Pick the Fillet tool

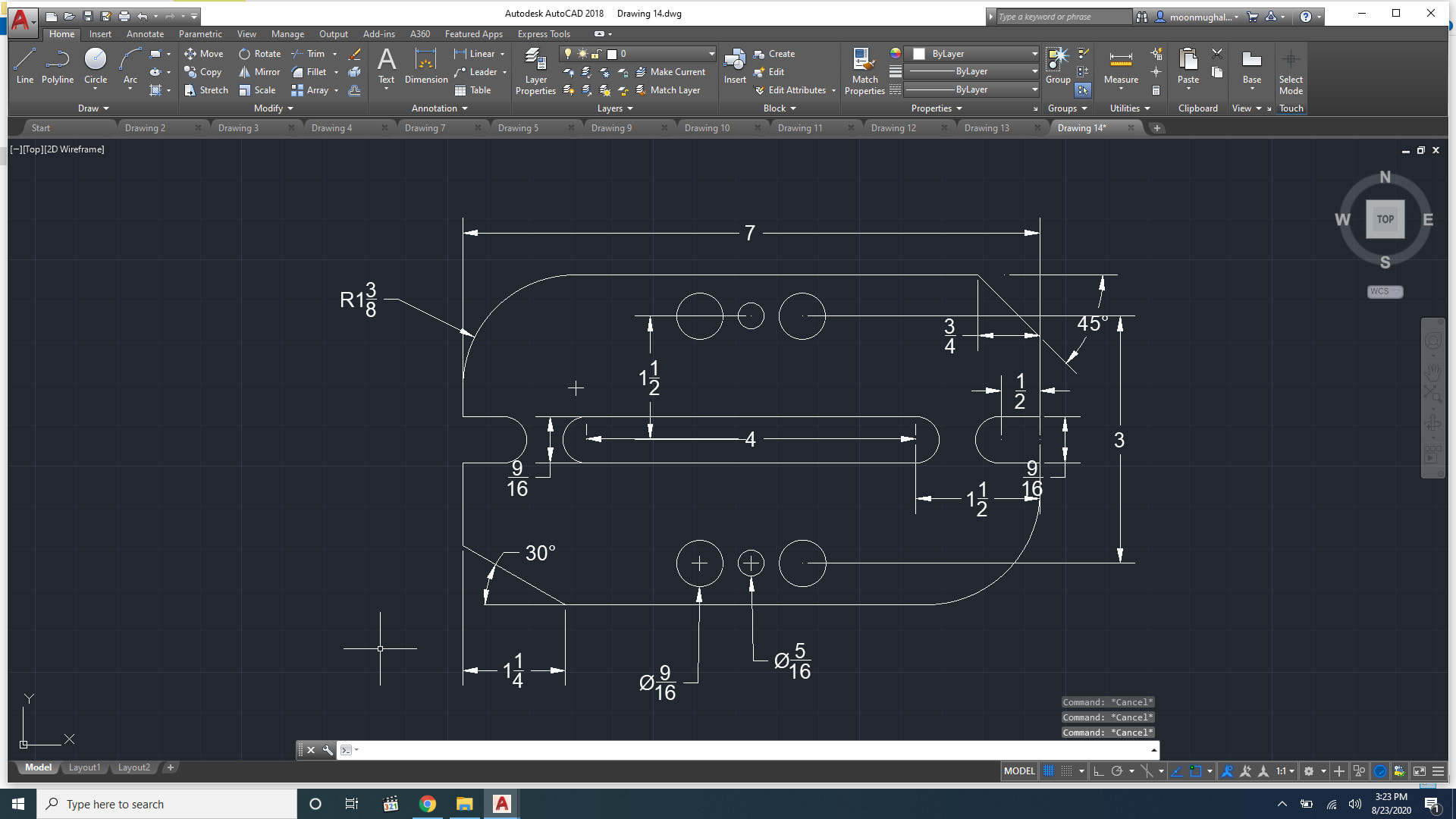309,72
